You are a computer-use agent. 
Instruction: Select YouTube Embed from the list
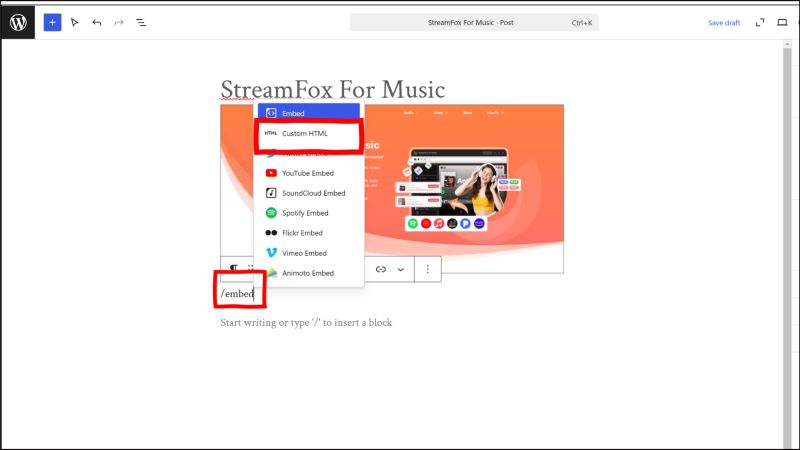point(309,173)
